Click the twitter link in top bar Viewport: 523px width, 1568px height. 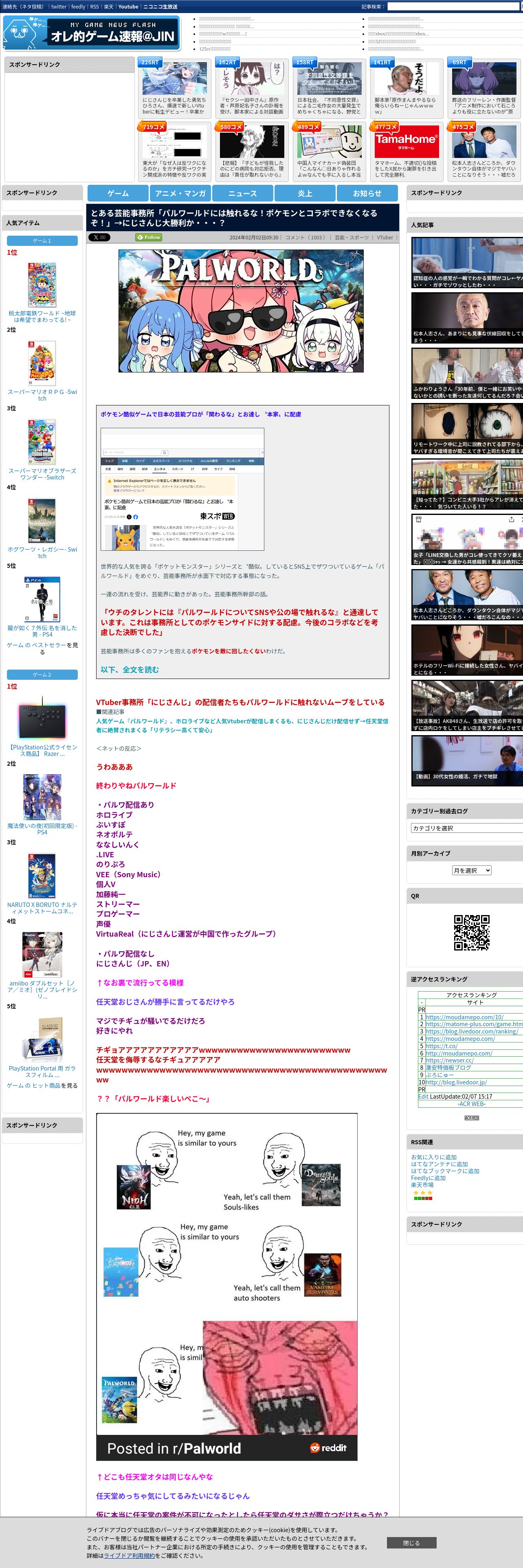[58, 7]
